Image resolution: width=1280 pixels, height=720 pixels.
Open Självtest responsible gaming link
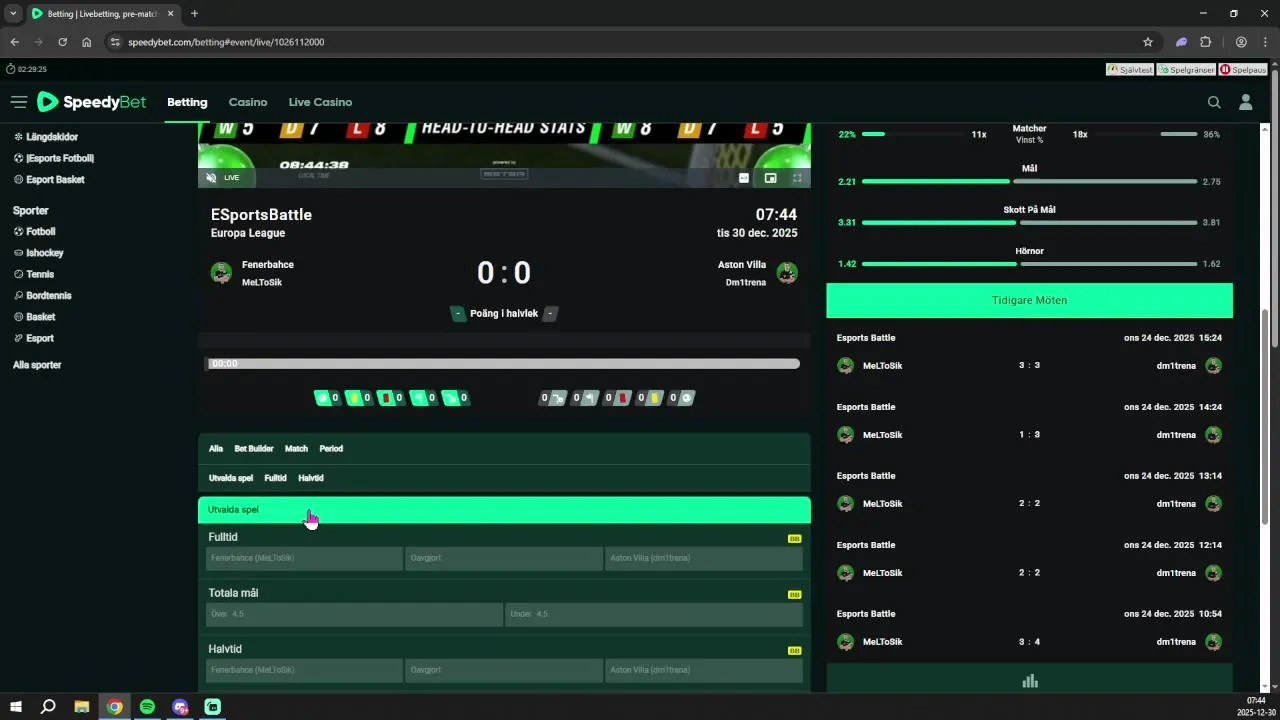pyautogui.click(x=1130, y=70)
